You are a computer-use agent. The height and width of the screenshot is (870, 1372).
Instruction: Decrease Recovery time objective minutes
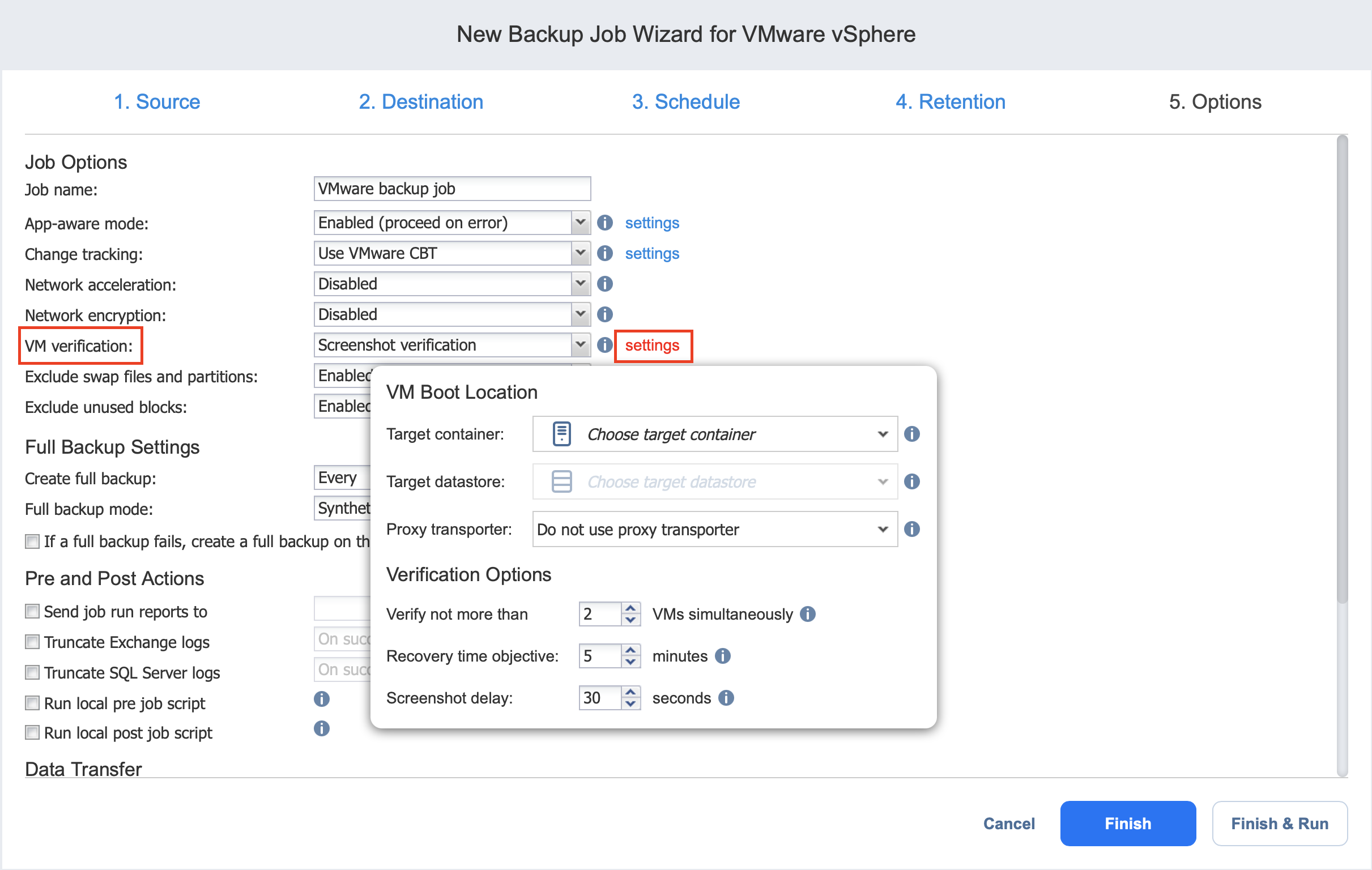[630, 662]
